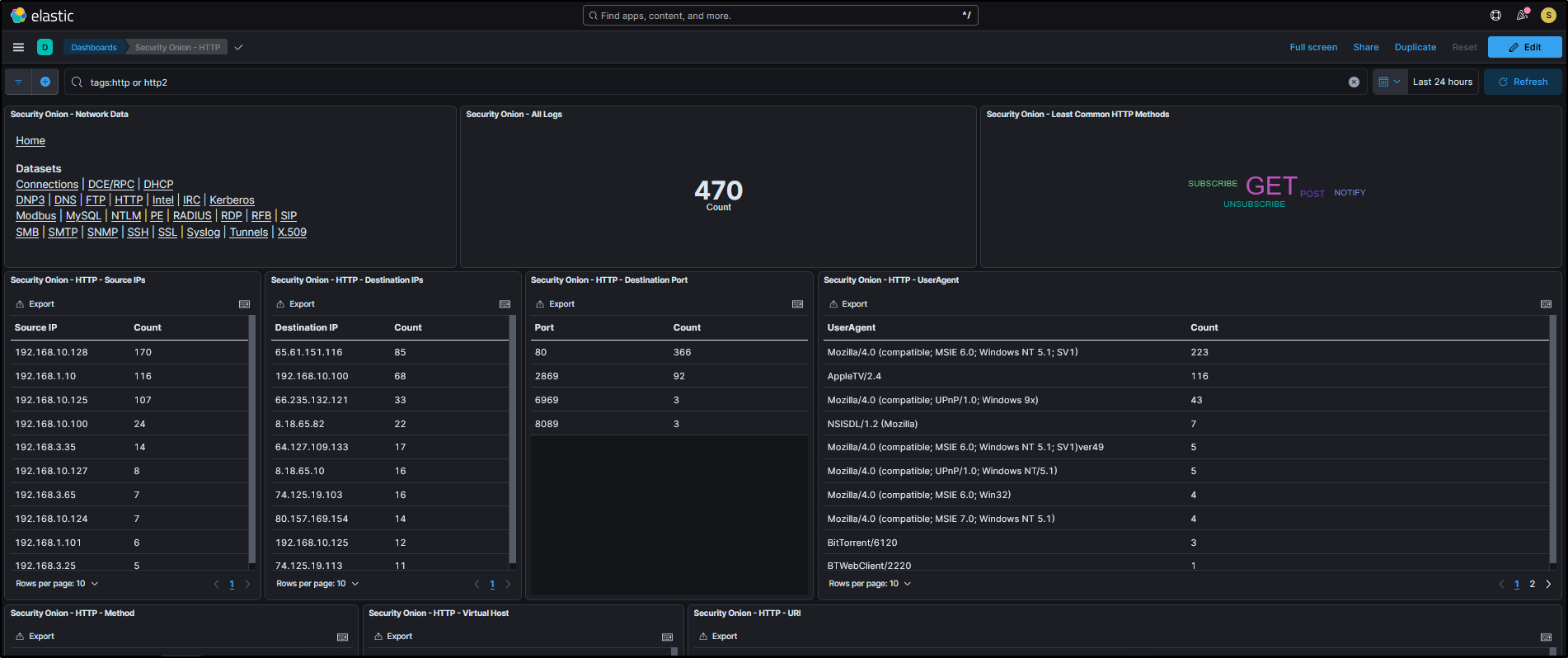Image resolution: width=1568 pixels, height=658 pixels.
Task: Click GET in the HTTP methods tag cloud
Action: [1270, 186]
